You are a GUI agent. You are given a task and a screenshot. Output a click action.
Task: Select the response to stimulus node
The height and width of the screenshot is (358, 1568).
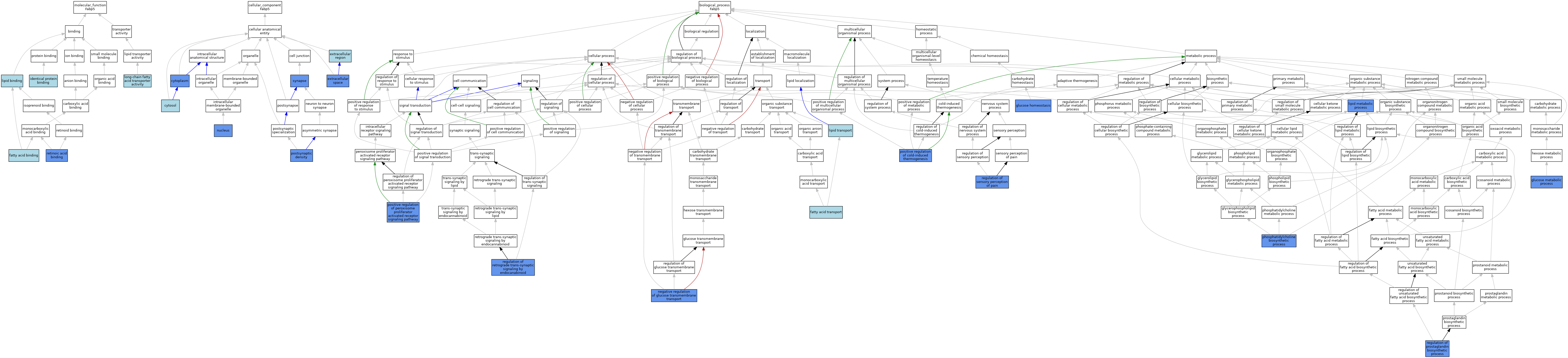pos(403,56)
